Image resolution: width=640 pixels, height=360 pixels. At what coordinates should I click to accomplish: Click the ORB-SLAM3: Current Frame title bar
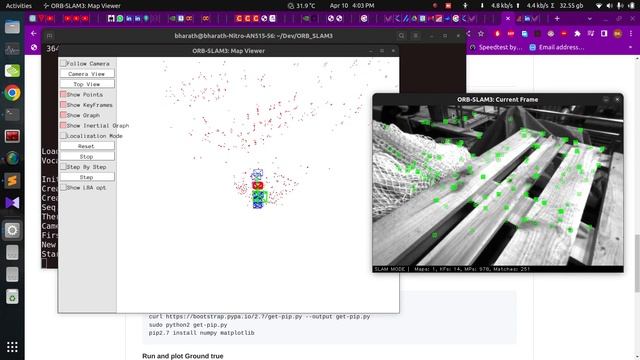point(497,99)
